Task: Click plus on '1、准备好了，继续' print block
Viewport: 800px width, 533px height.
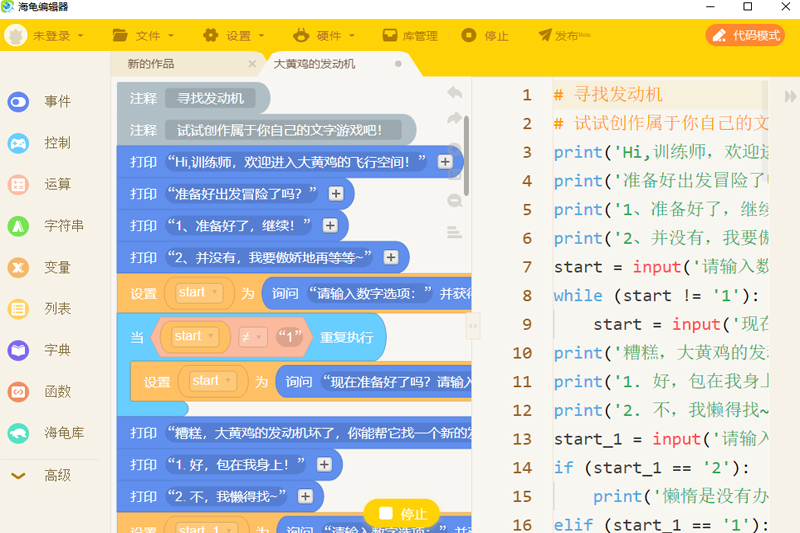Action: point(330,225)
